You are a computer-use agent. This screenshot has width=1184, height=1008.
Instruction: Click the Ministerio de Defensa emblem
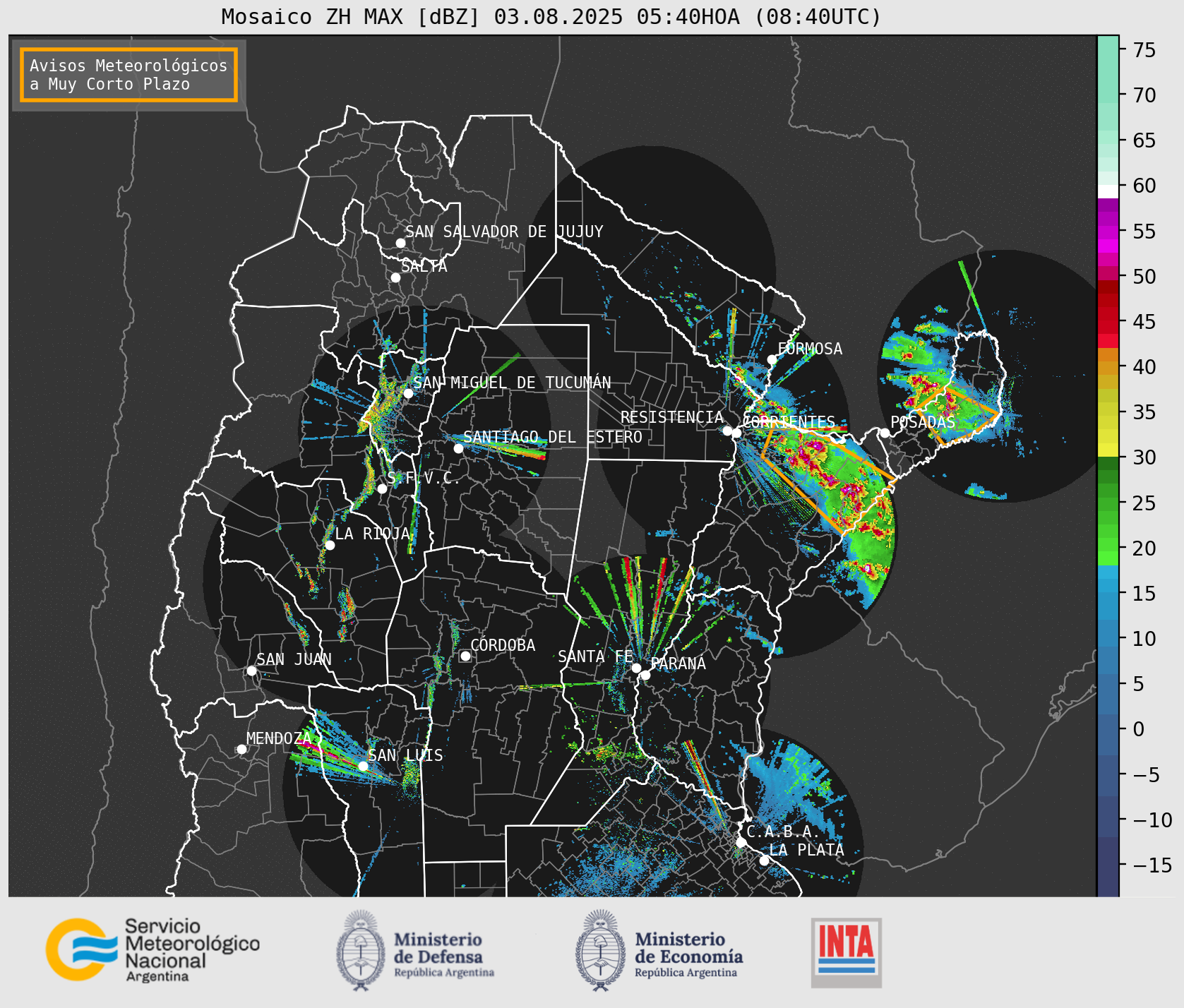(361, 950)
